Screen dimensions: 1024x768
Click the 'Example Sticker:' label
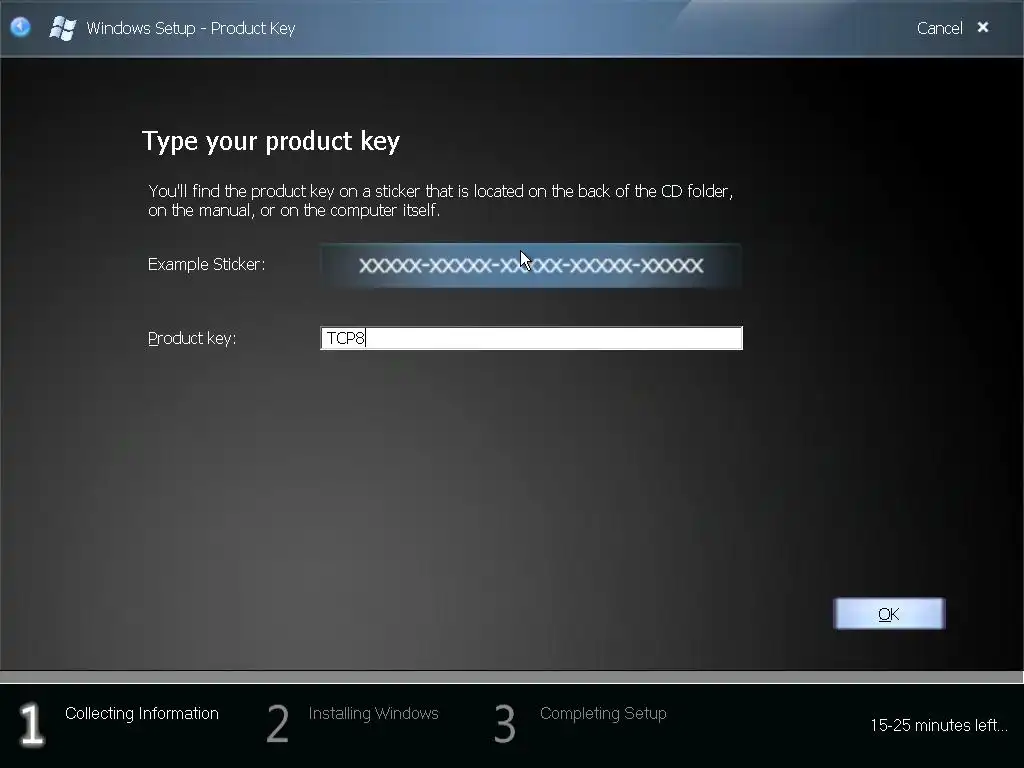206,264
